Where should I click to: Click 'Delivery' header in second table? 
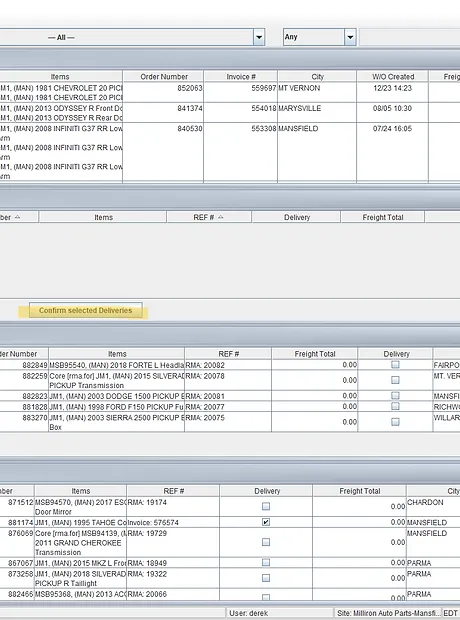coord(296,217)
